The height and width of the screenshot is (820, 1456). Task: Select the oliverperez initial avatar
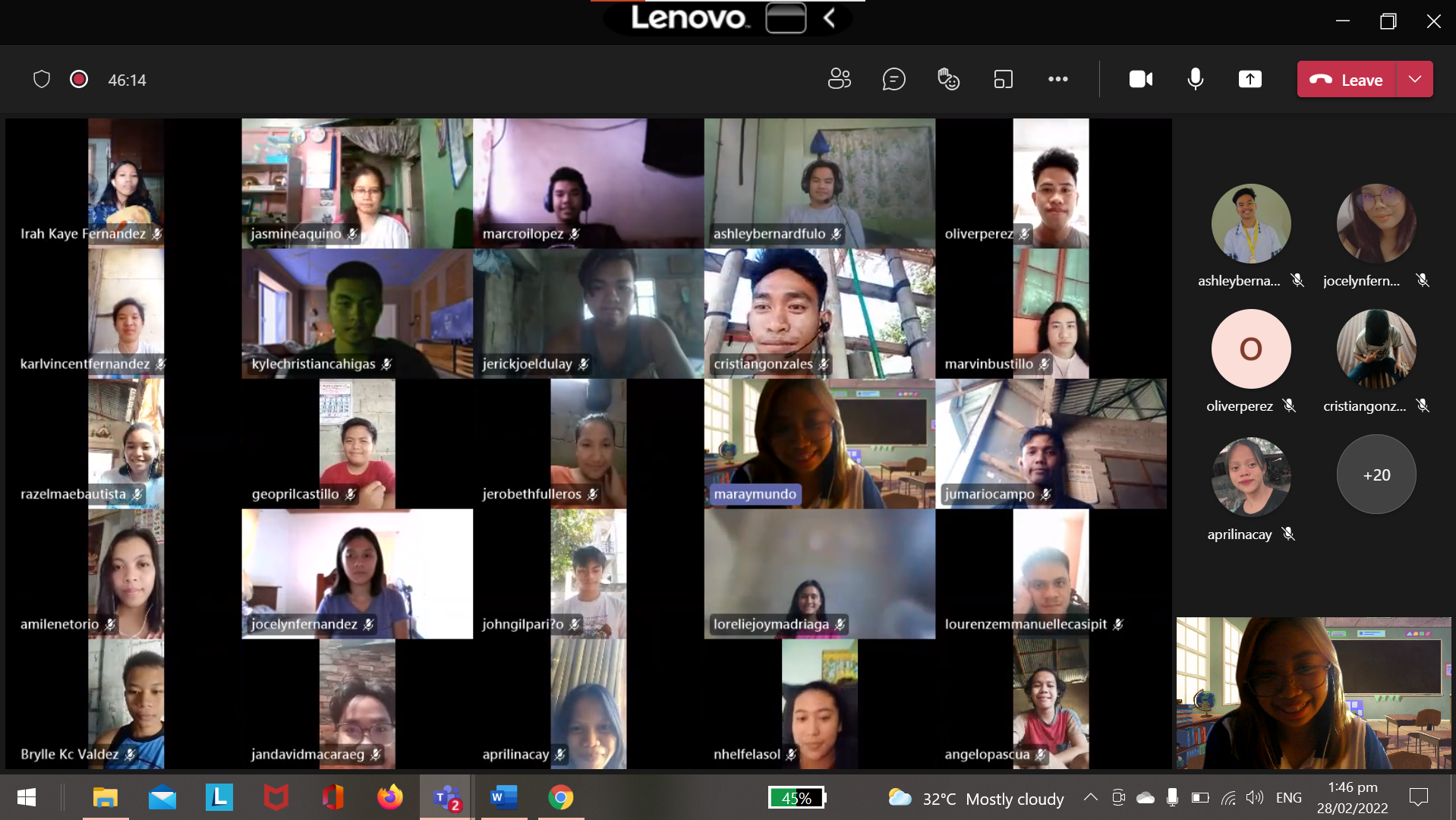(1251, 348)
